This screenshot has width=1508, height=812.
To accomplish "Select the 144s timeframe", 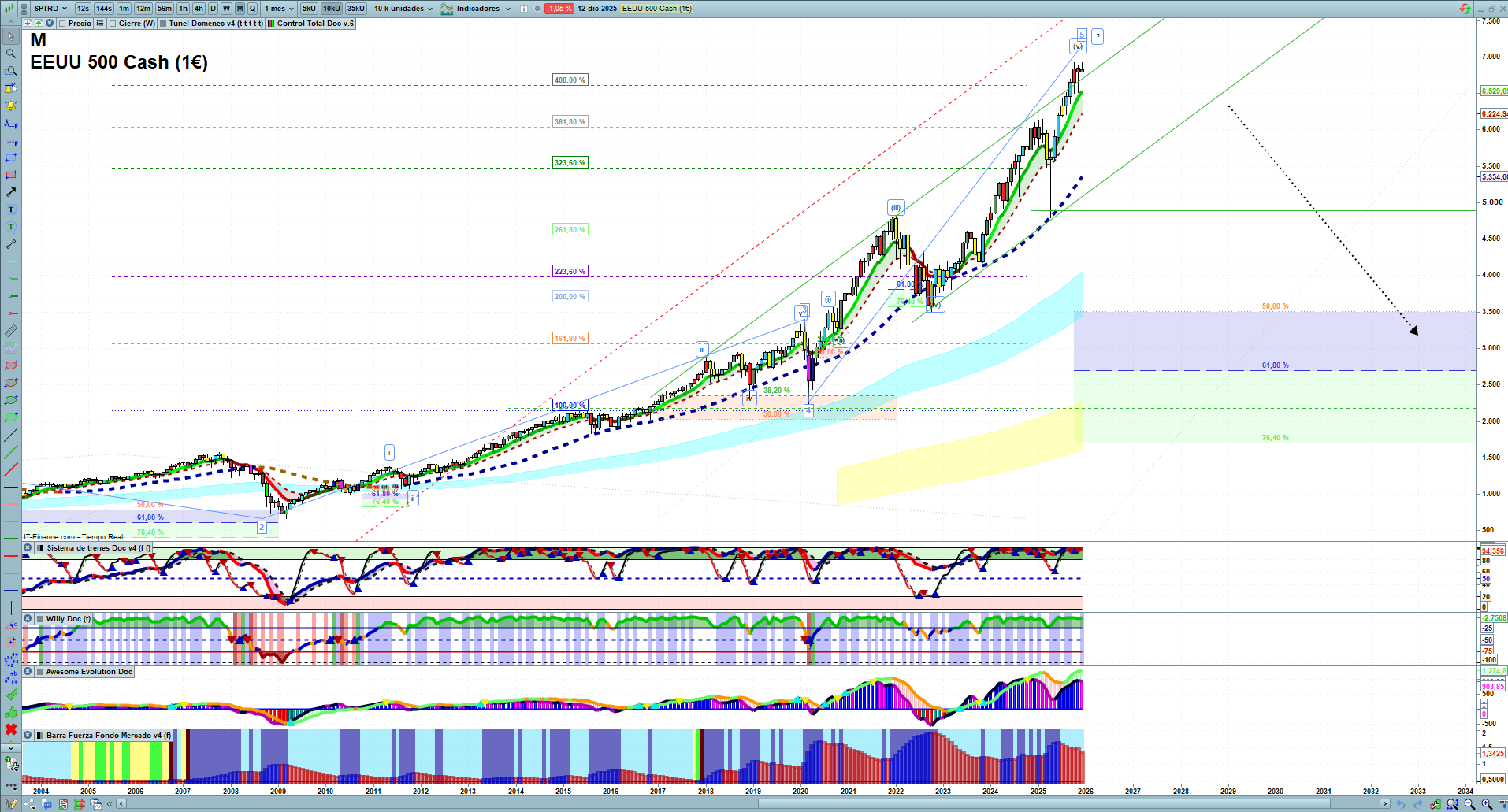I will pyautogui.click(x=104, y=9).
